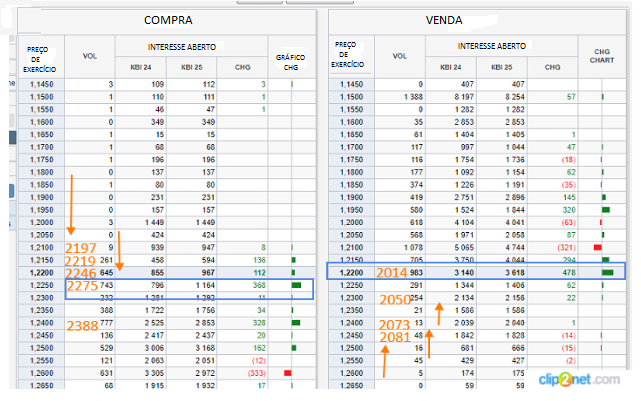Sort by VOL column in COMPRA table
The width and height of the screenshot is (641, 401).
pyautogui.click(x=91, y=56)
